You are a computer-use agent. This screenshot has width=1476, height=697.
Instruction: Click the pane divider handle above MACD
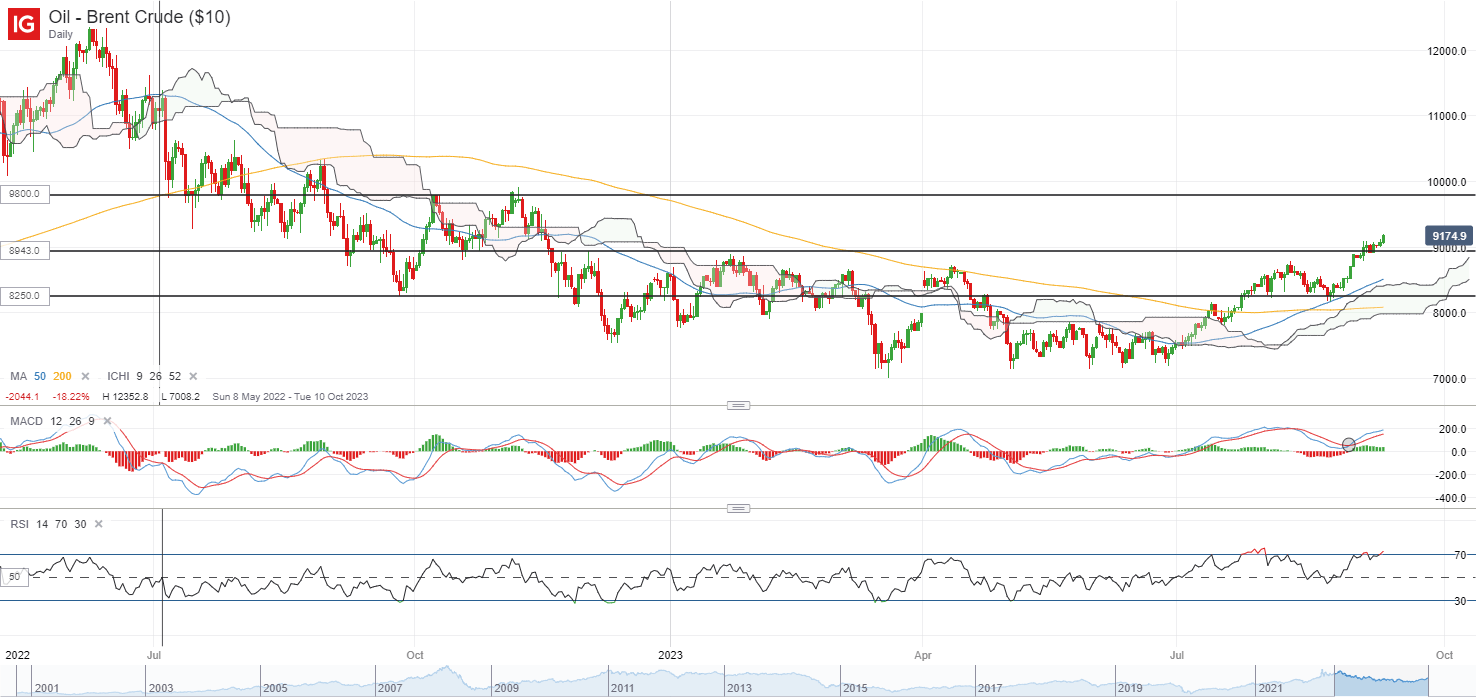(x=738, y=405)
